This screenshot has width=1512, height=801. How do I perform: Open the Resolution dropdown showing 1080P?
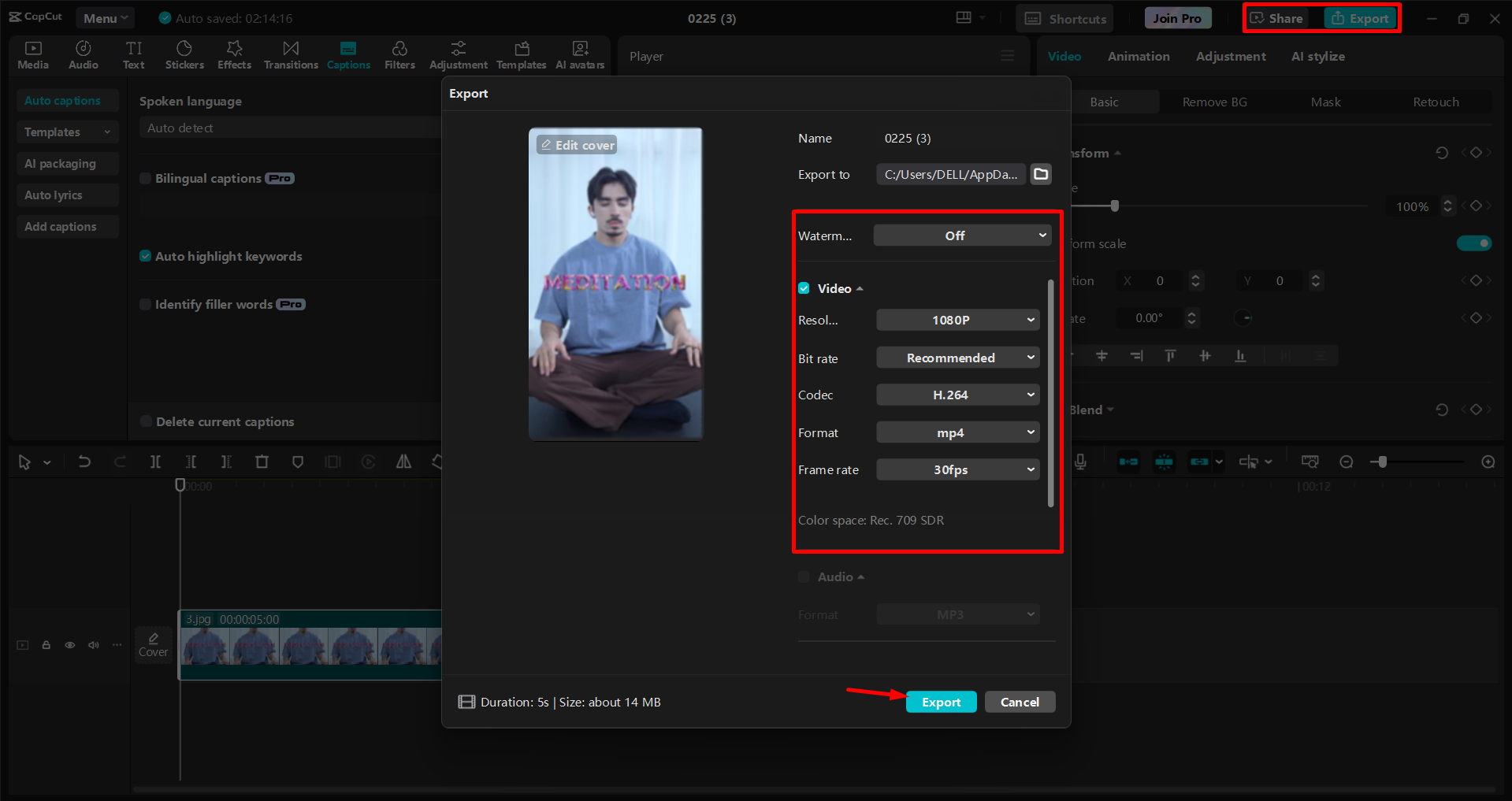click(957, 320)
